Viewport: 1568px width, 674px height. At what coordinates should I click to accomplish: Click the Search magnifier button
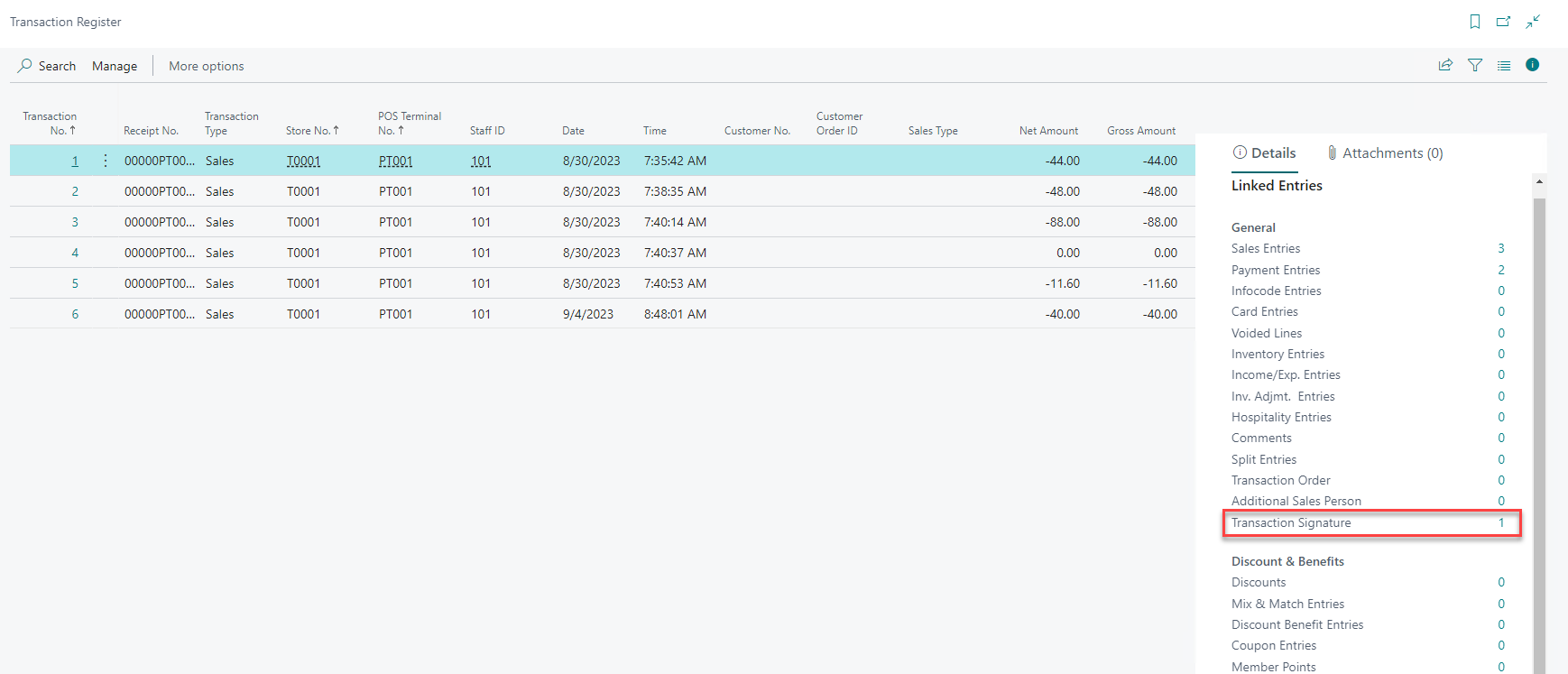click(x=47, y=66)
